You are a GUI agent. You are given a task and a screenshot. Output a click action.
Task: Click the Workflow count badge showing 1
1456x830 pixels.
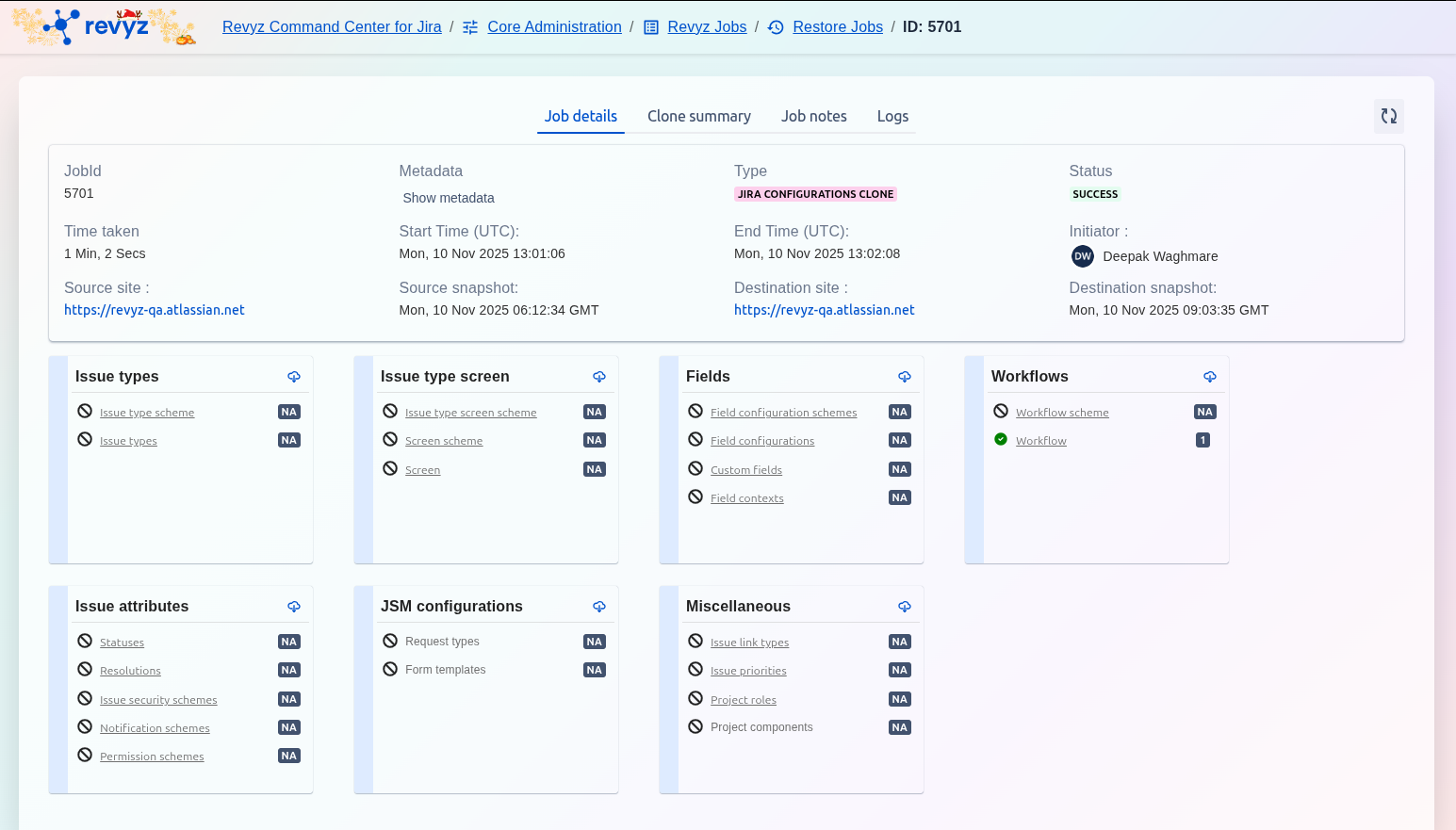[x=1202, y=440]
